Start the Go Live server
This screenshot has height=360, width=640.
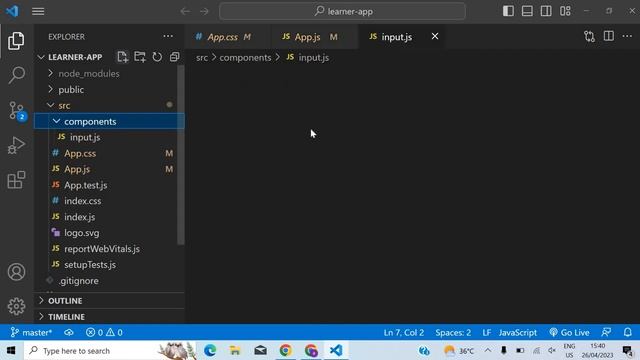tap(569, 333)
